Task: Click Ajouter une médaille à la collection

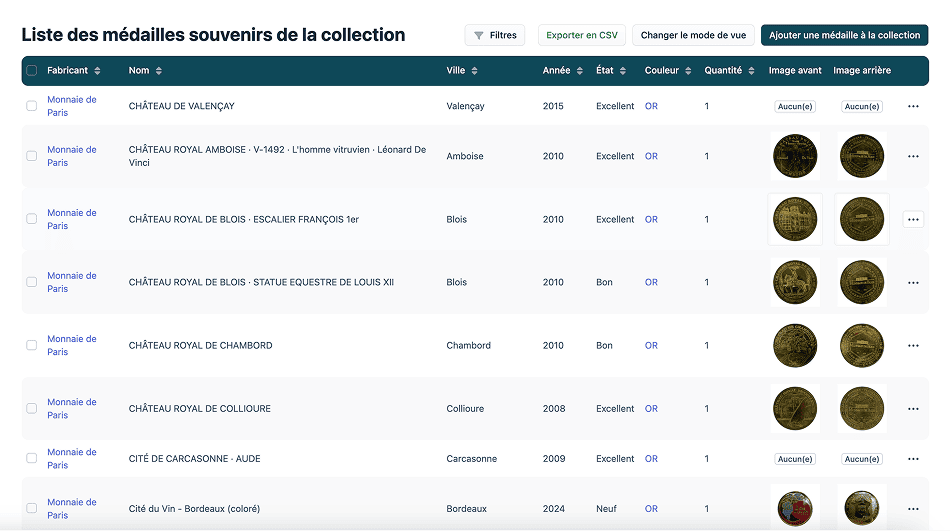Action: (x=844, y=35)
